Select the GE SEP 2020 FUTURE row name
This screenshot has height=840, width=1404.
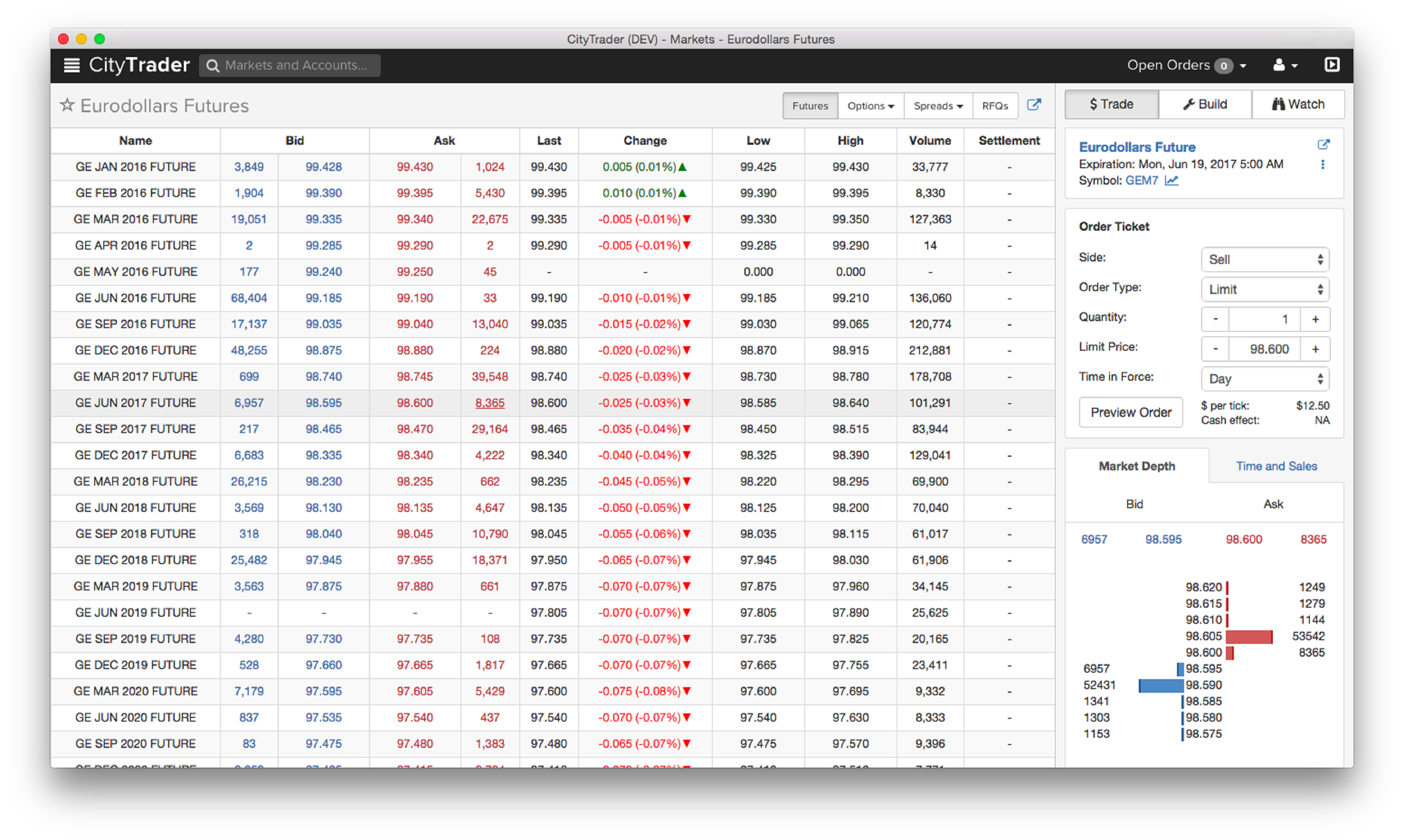click(x=135, y=744)
